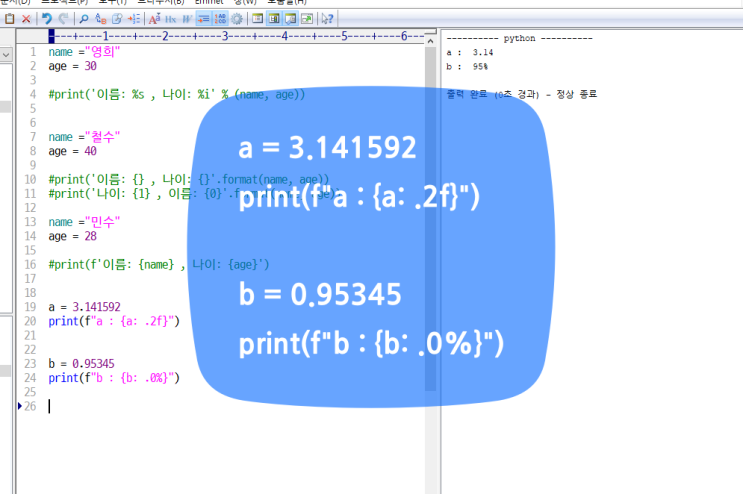This screenshot has height=494, width=743.
Task: Open Preferences via the gear icon
Action: point(237,19)
